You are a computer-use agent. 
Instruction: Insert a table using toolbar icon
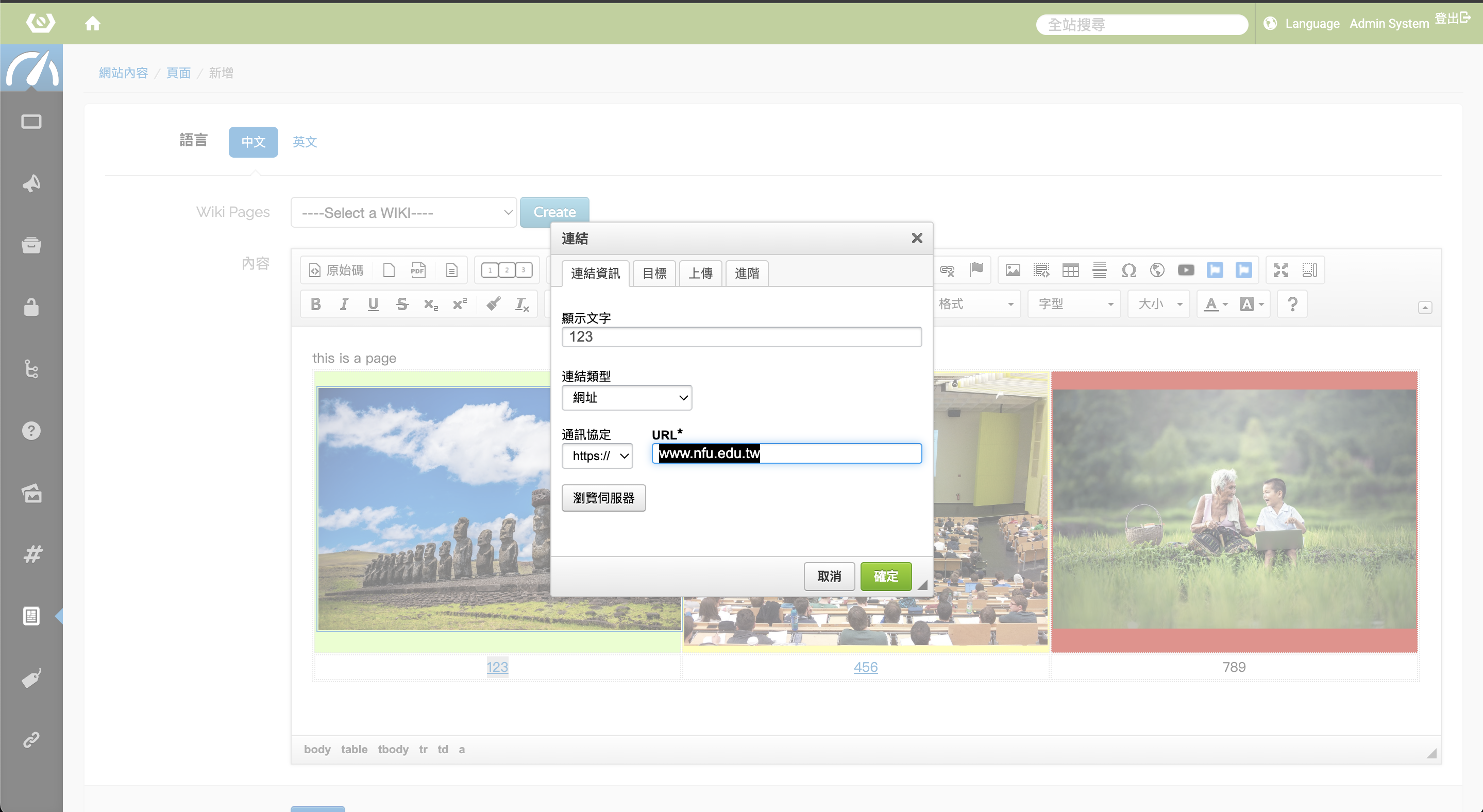pyautogui.click(x=1070, y=270)
